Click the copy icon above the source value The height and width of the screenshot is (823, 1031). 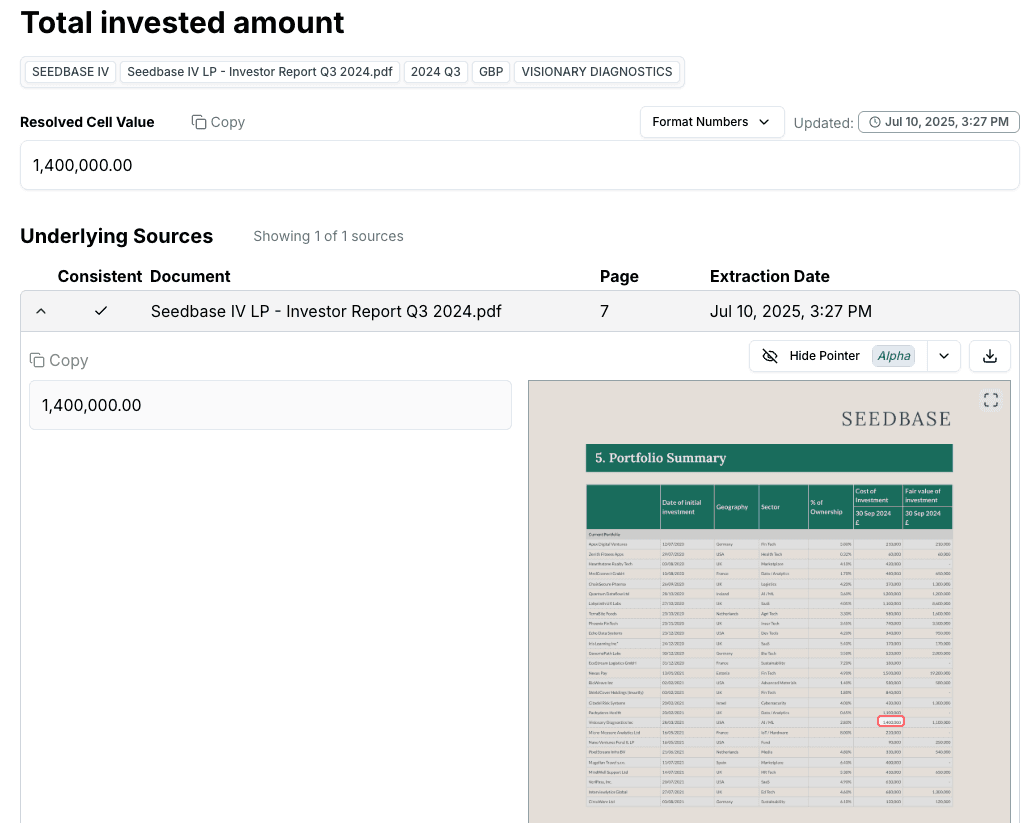pyautogui.click(x=37, y=360)
